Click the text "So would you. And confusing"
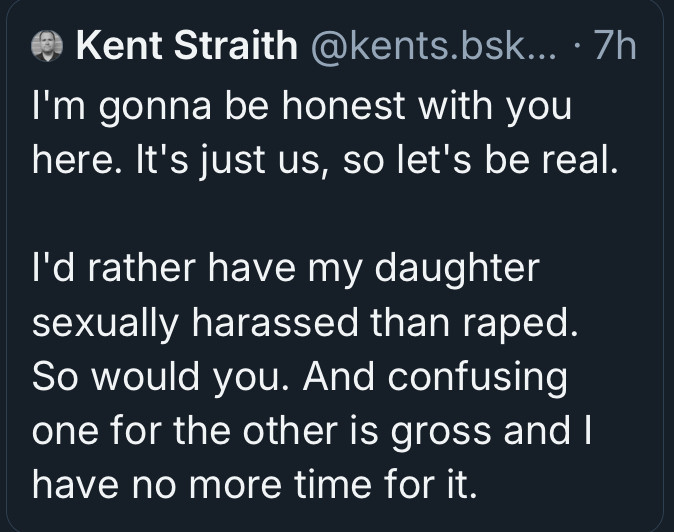 [300, 377]
